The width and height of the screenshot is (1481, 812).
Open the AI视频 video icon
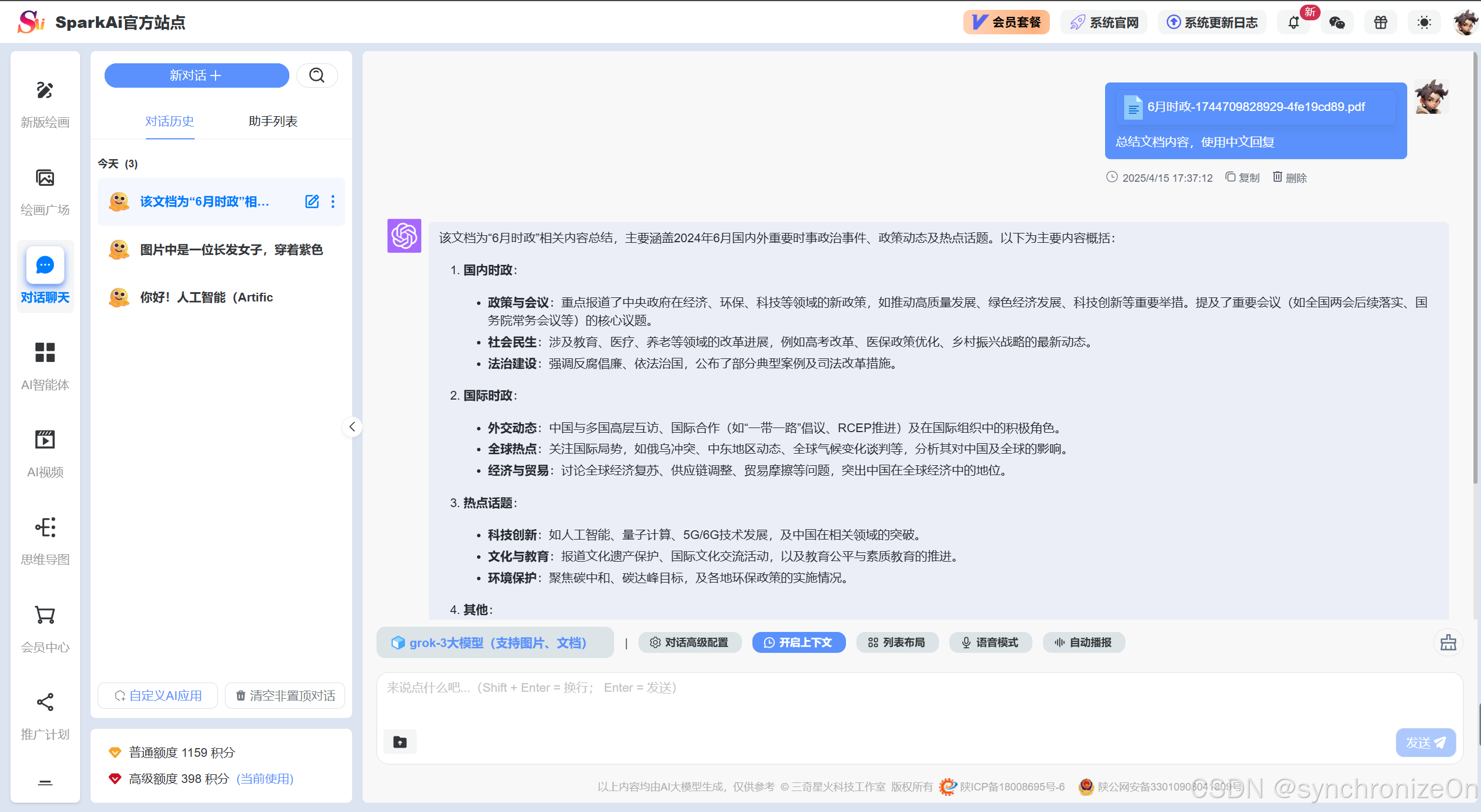pos(45,440)
